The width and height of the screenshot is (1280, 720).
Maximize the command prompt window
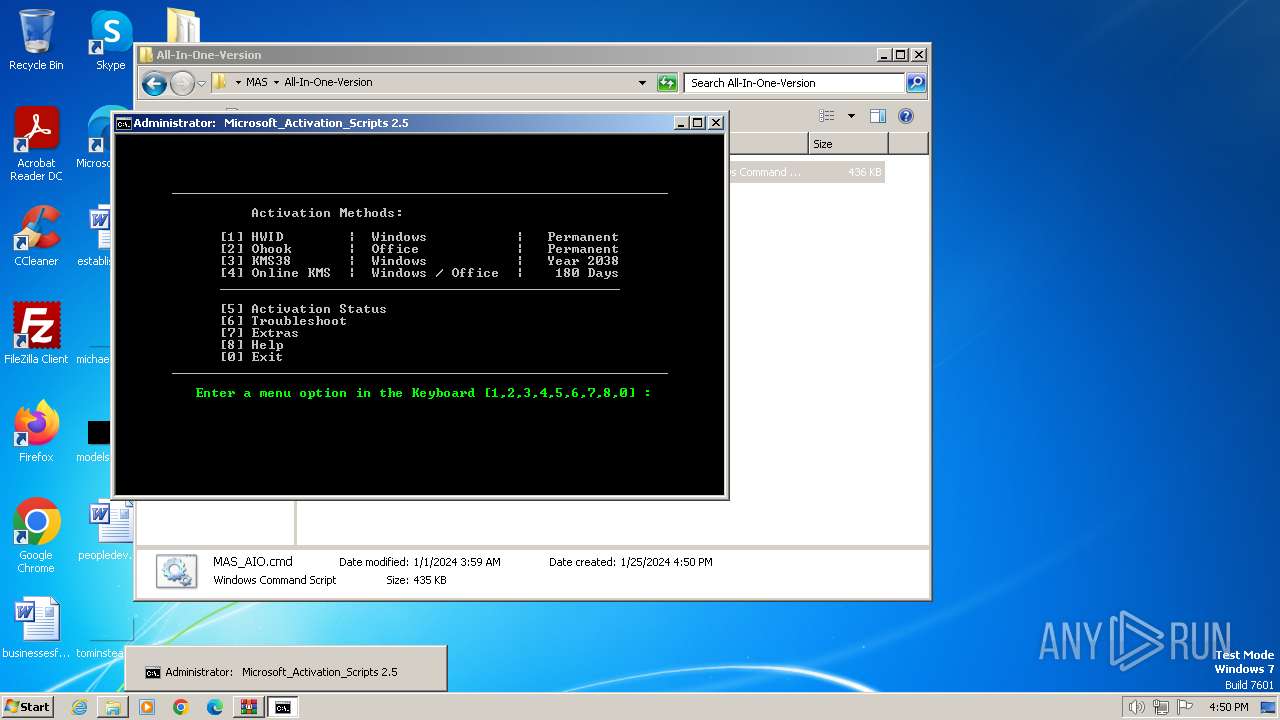pyautogui.click(x=698, y=123)
